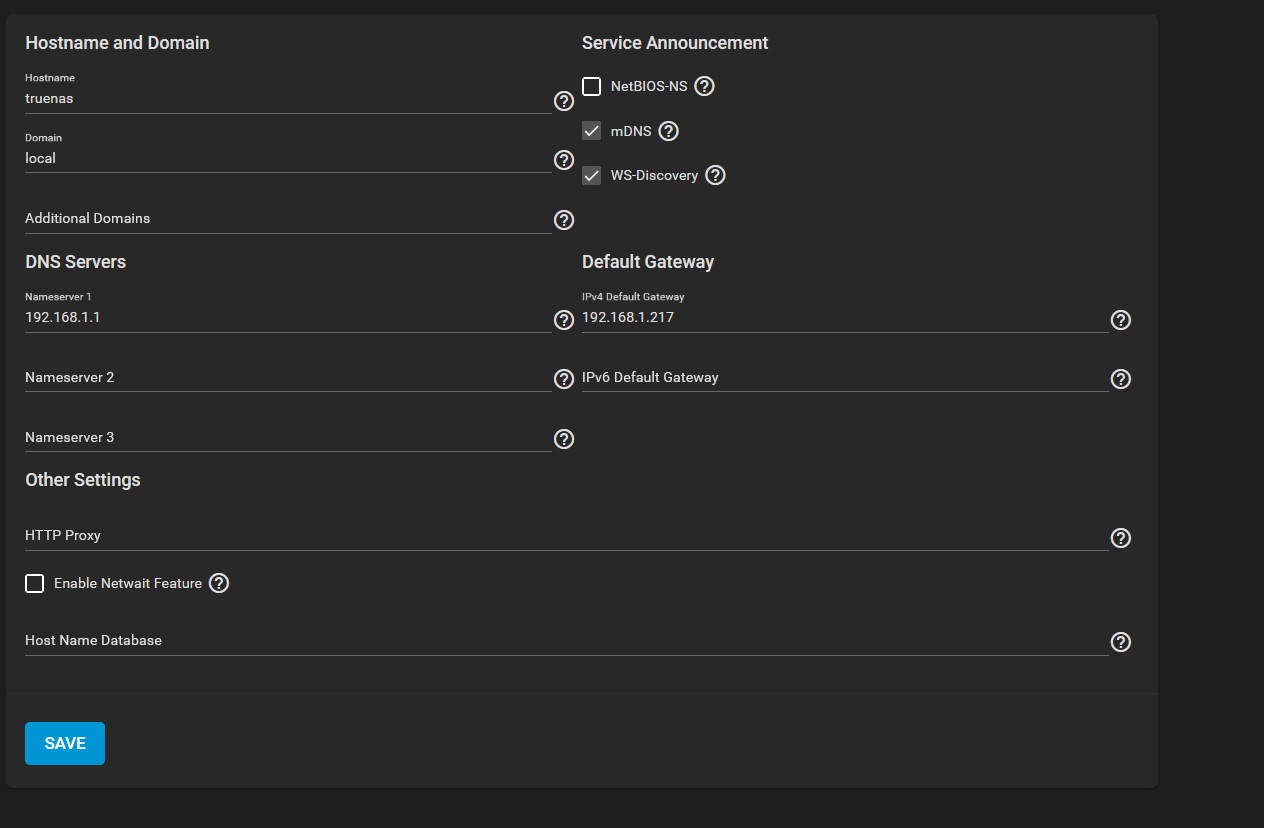Open help tooltip for Hostname field
This screenshot has height=828, width=1264.
pos(564,101)
